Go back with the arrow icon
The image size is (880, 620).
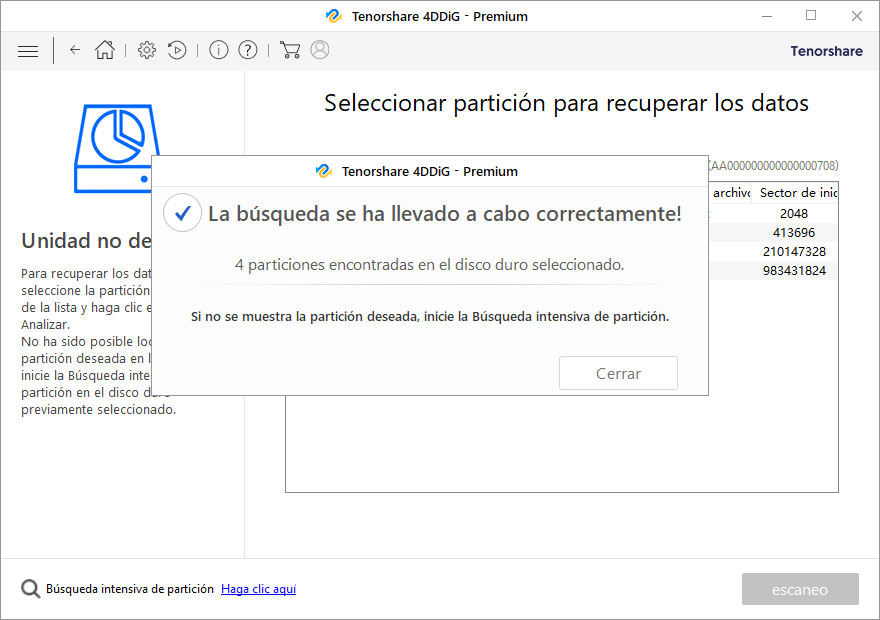click(75, 50)
